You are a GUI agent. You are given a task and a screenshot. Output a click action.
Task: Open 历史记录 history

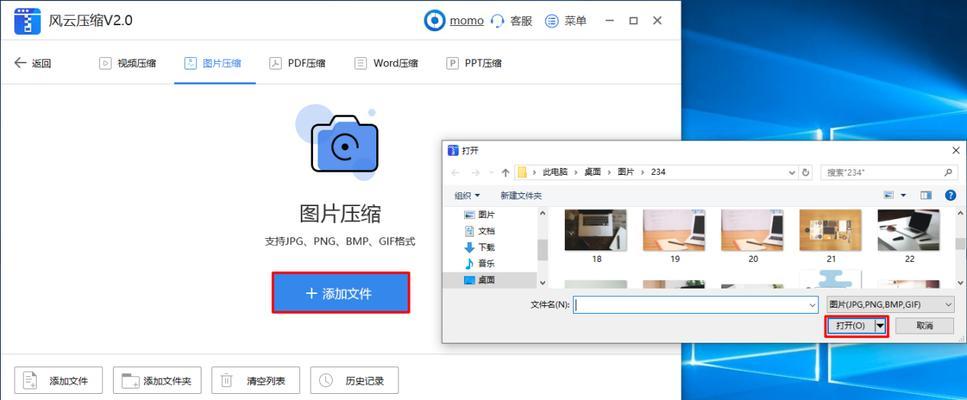tap(355, 380)
